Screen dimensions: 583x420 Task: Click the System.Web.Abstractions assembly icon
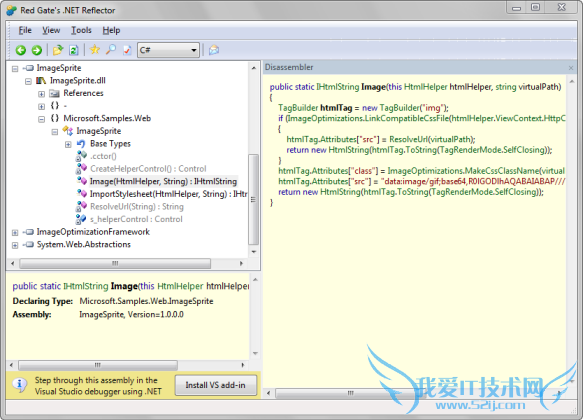pos(28,245)
